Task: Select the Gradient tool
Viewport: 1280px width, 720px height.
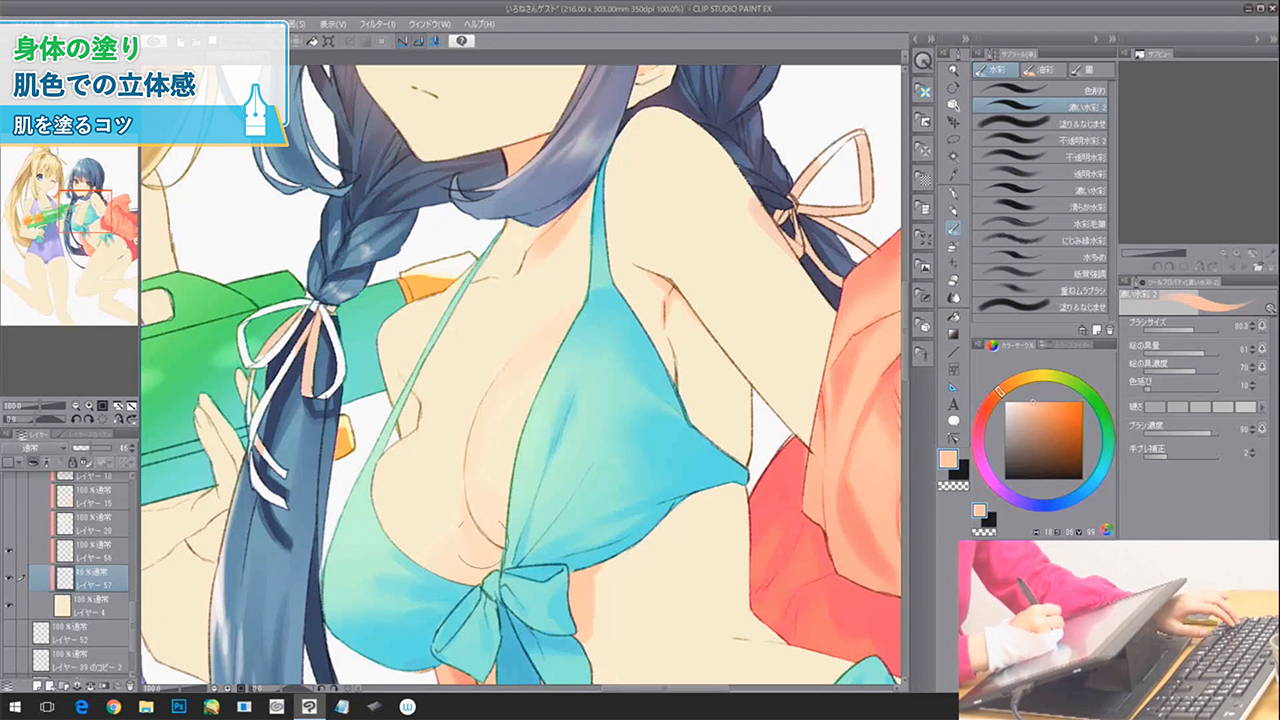Action: click(x=953, y=333)
